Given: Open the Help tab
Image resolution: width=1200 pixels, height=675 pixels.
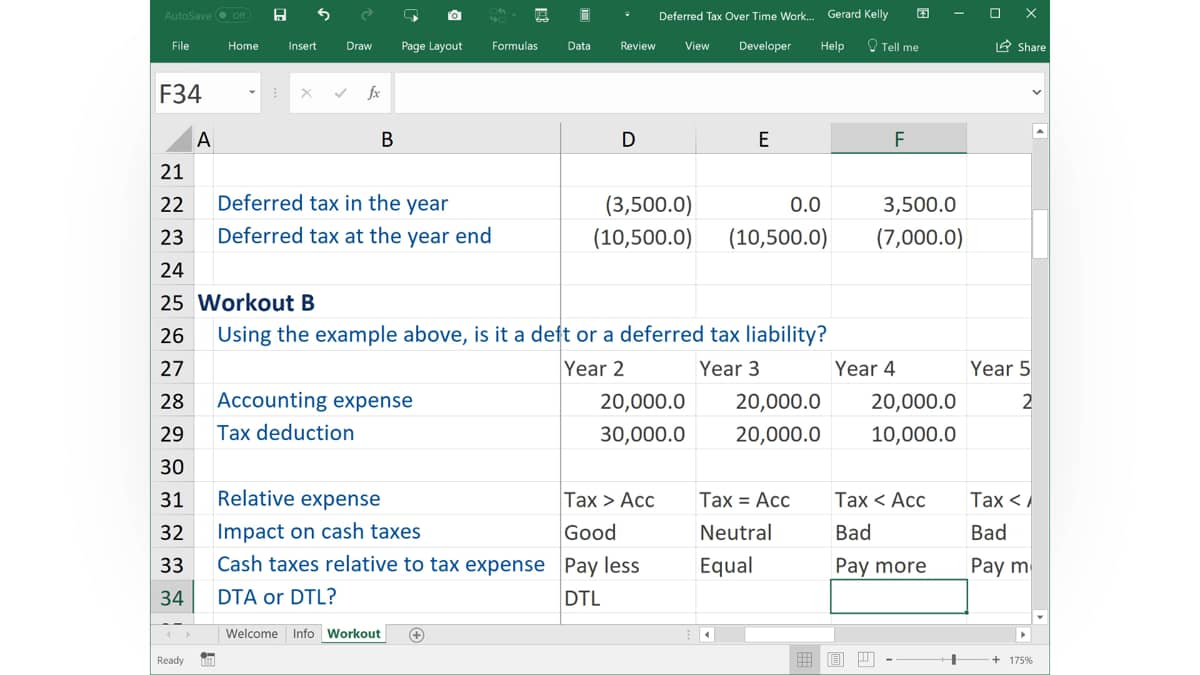Looking at the screenshot, I should pyautogui.click(x=832, y=46).
